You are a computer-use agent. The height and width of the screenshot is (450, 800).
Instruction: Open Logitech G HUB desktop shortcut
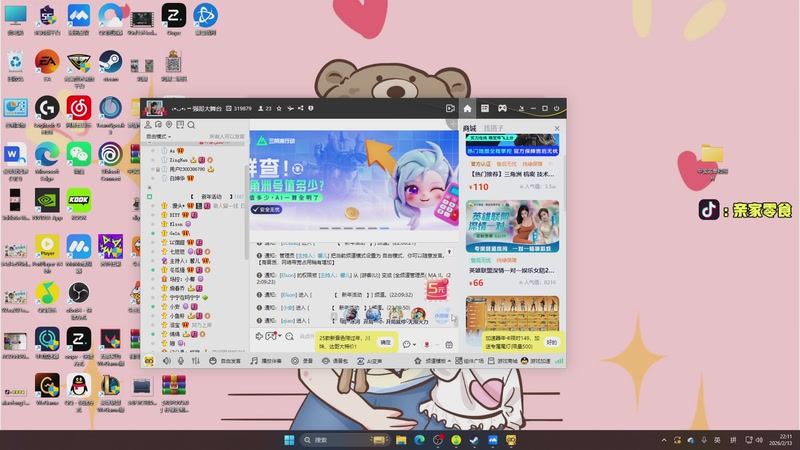[x=47, y=115]
